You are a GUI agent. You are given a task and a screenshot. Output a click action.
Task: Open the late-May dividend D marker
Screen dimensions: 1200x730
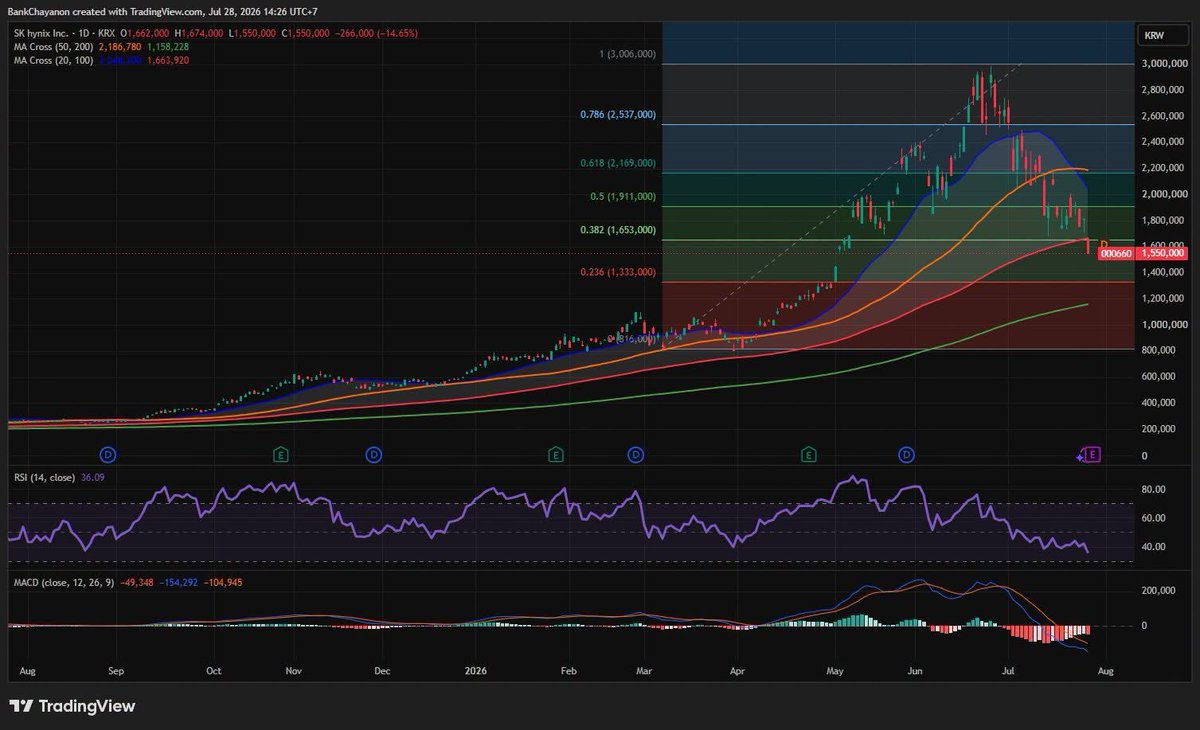[906, 455]
